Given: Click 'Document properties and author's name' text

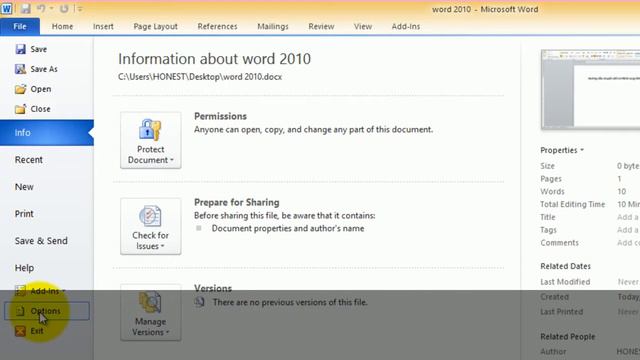Looking at the screenshot, I should point(288,229).
